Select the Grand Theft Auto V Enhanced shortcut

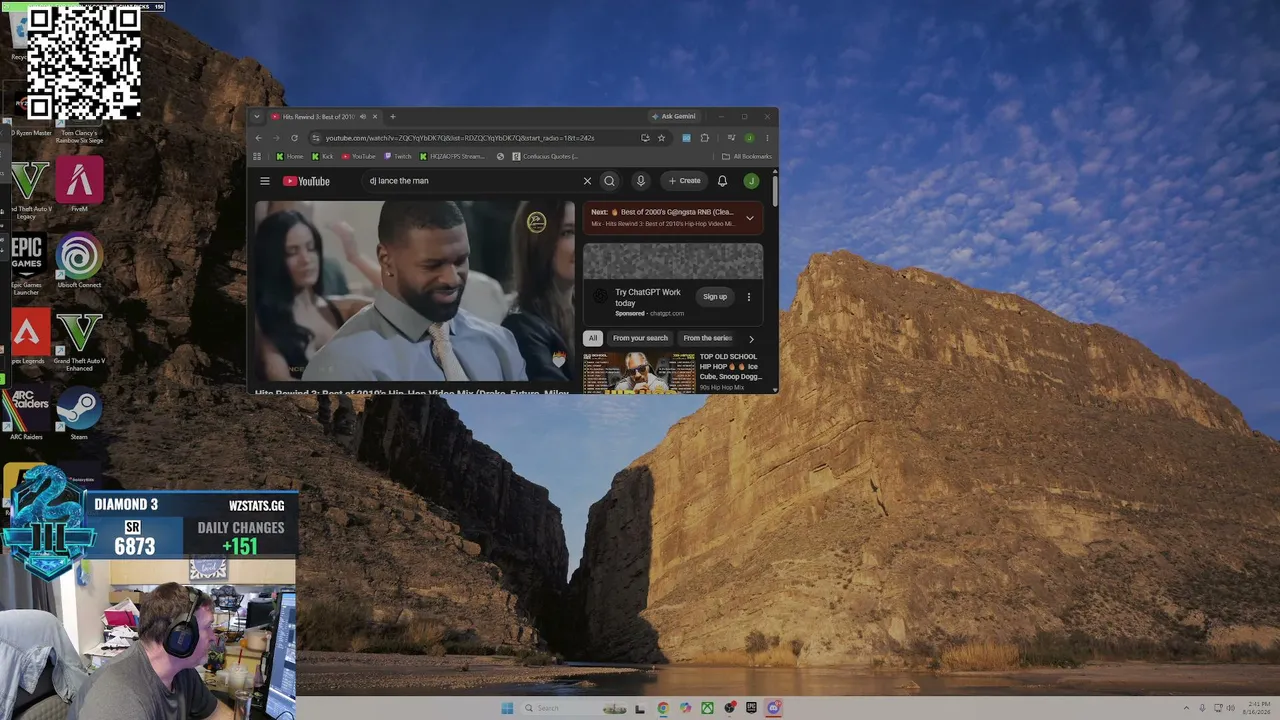point(79,341)
